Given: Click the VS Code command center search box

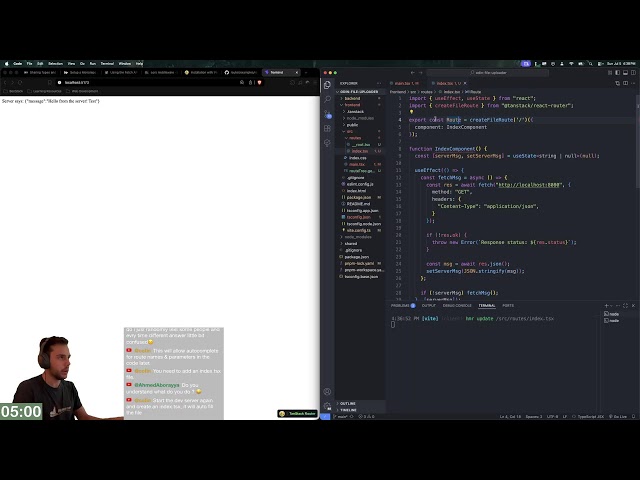Looking at the screenshot, I should pos(488,73).
